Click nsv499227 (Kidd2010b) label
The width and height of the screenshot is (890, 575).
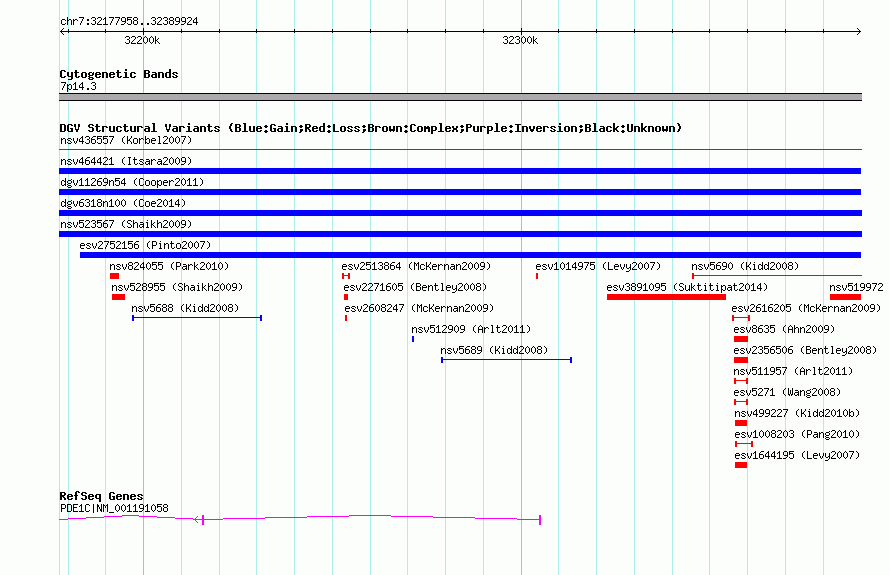[x=797, y=413]
